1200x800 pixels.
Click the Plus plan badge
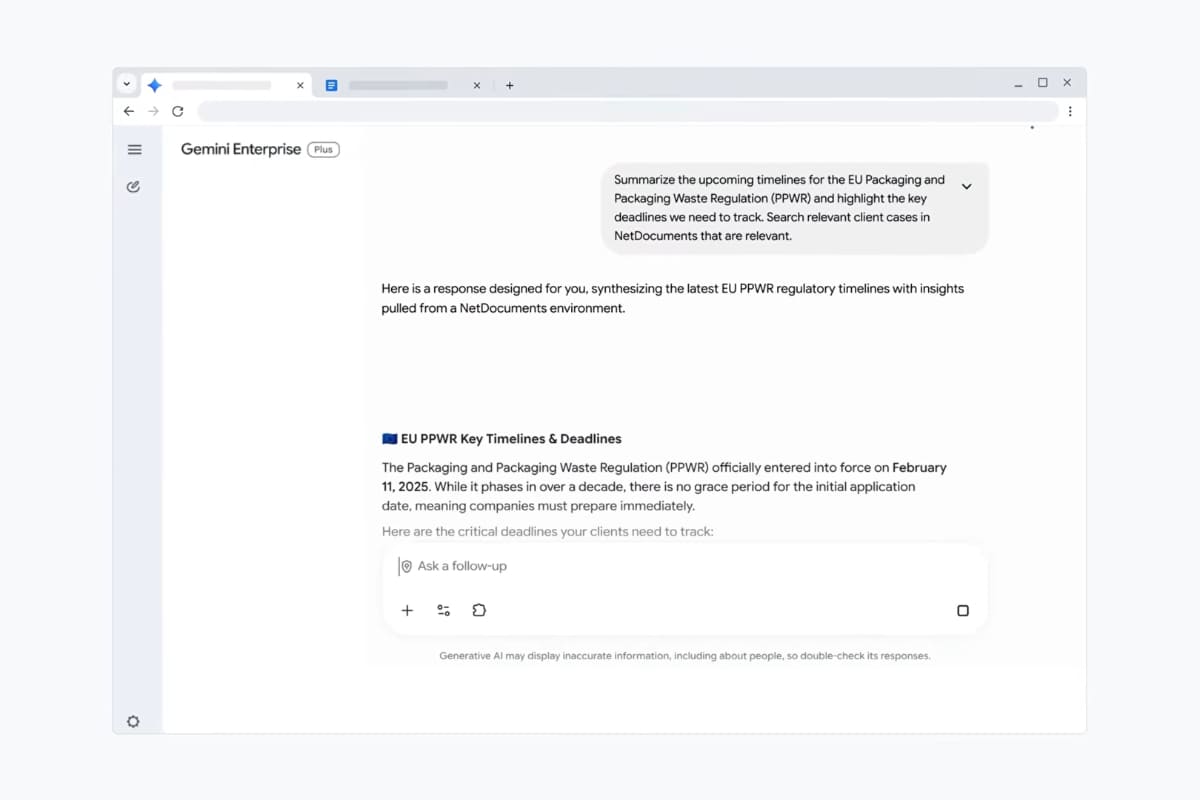click(323, 150)
